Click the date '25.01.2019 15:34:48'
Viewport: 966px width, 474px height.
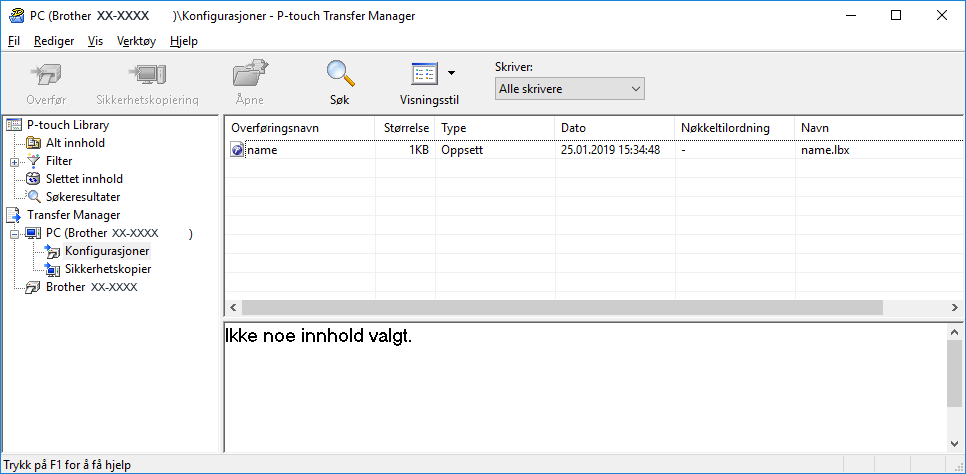click(x=611, y=150)
